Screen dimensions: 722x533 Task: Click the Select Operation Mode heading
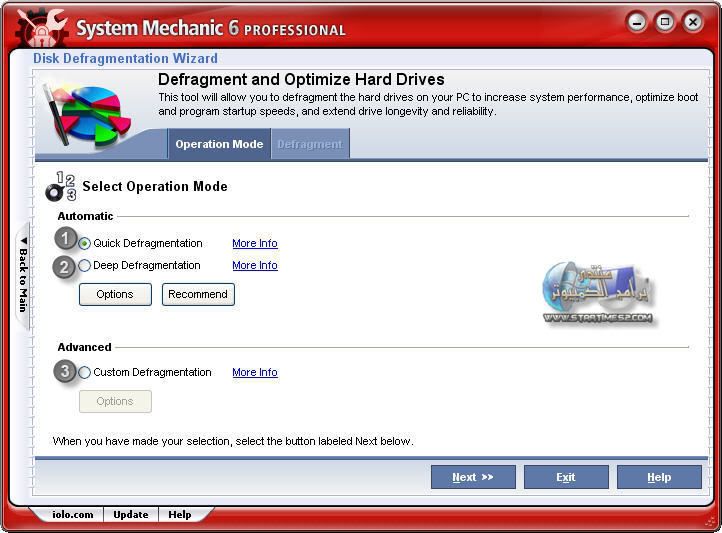coord(155,186)
